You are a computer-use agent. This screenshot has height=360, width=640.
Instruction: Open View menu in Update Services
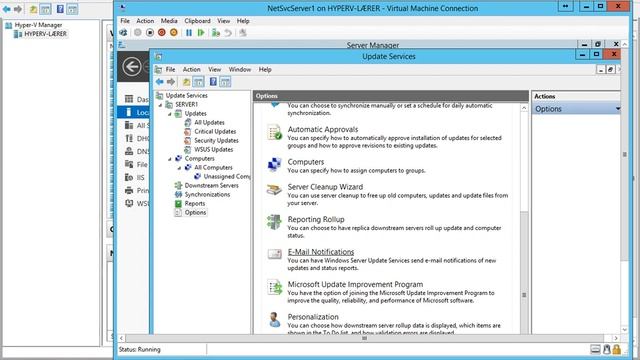214,69
